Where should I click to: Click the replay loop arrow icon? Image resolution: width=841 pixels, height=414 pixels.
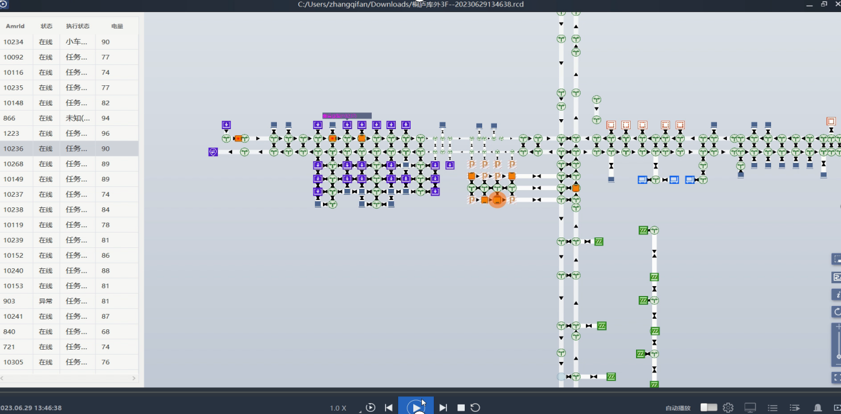(x=475, y=408)
